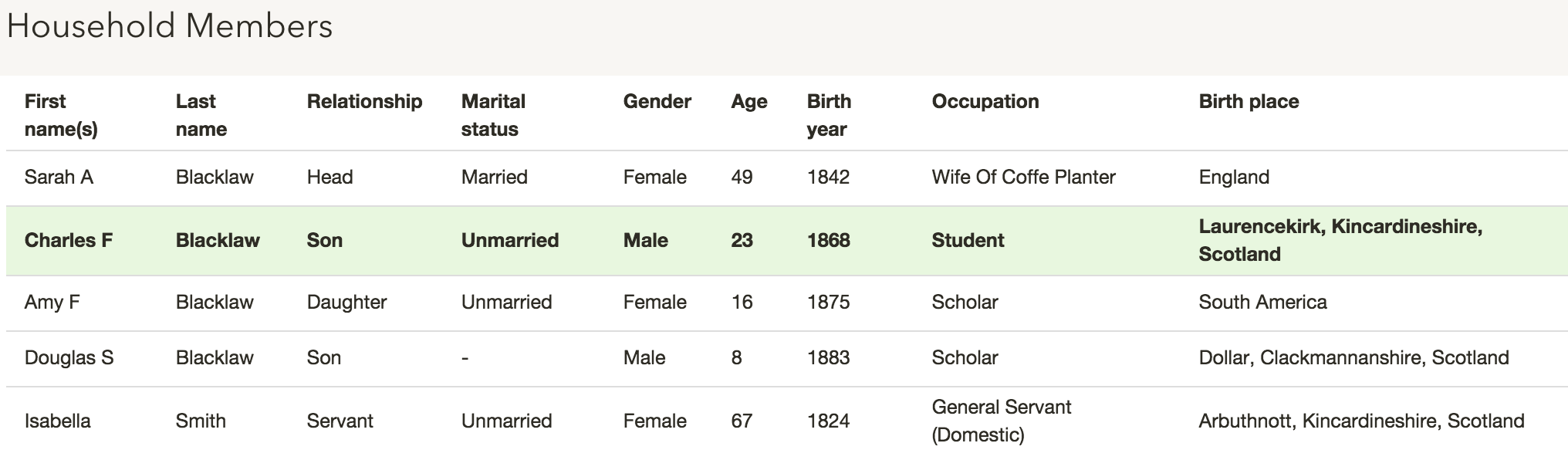Click the Gender column header
Viewport: 1568px width, 460px height.
click(657, 101)
